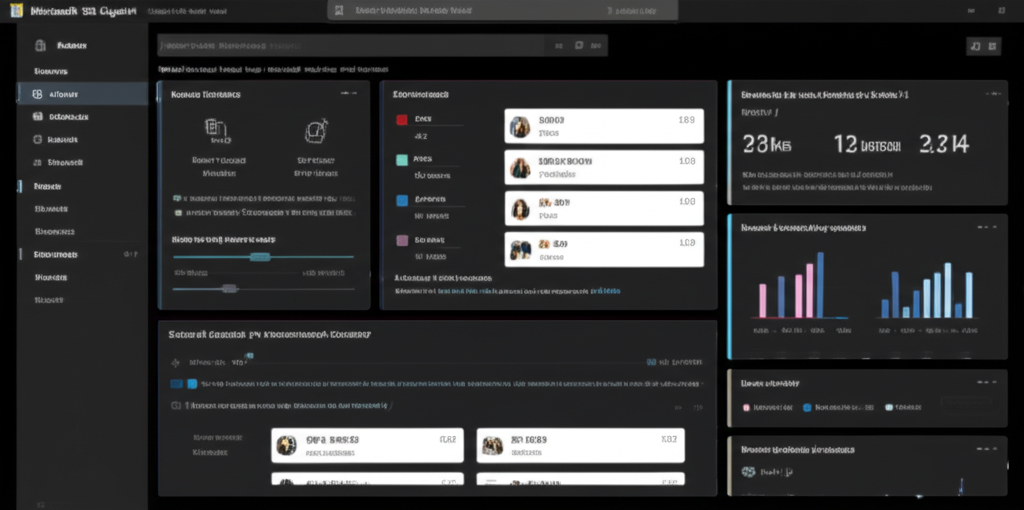This screenshot has width=1024, height=510.
Task: Click the first icon in the dark top-right button group
Action: [975, 46]
